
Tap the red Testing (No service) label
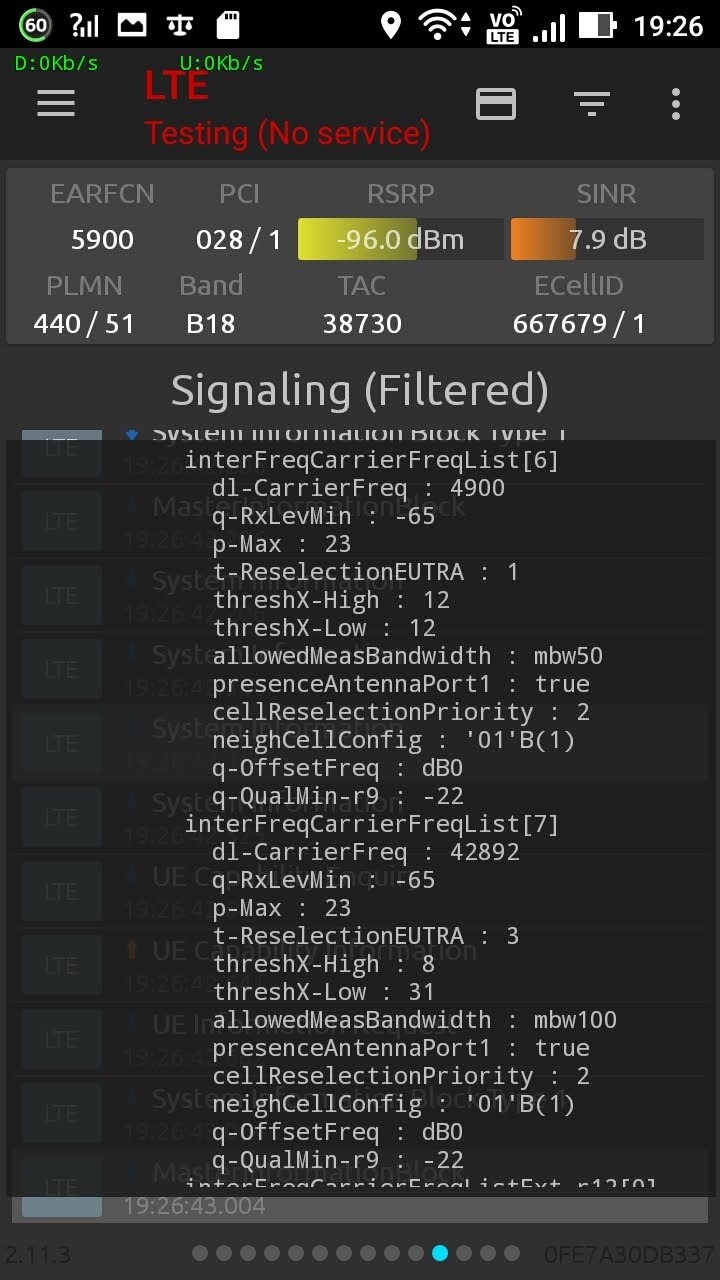pos(287,133)
